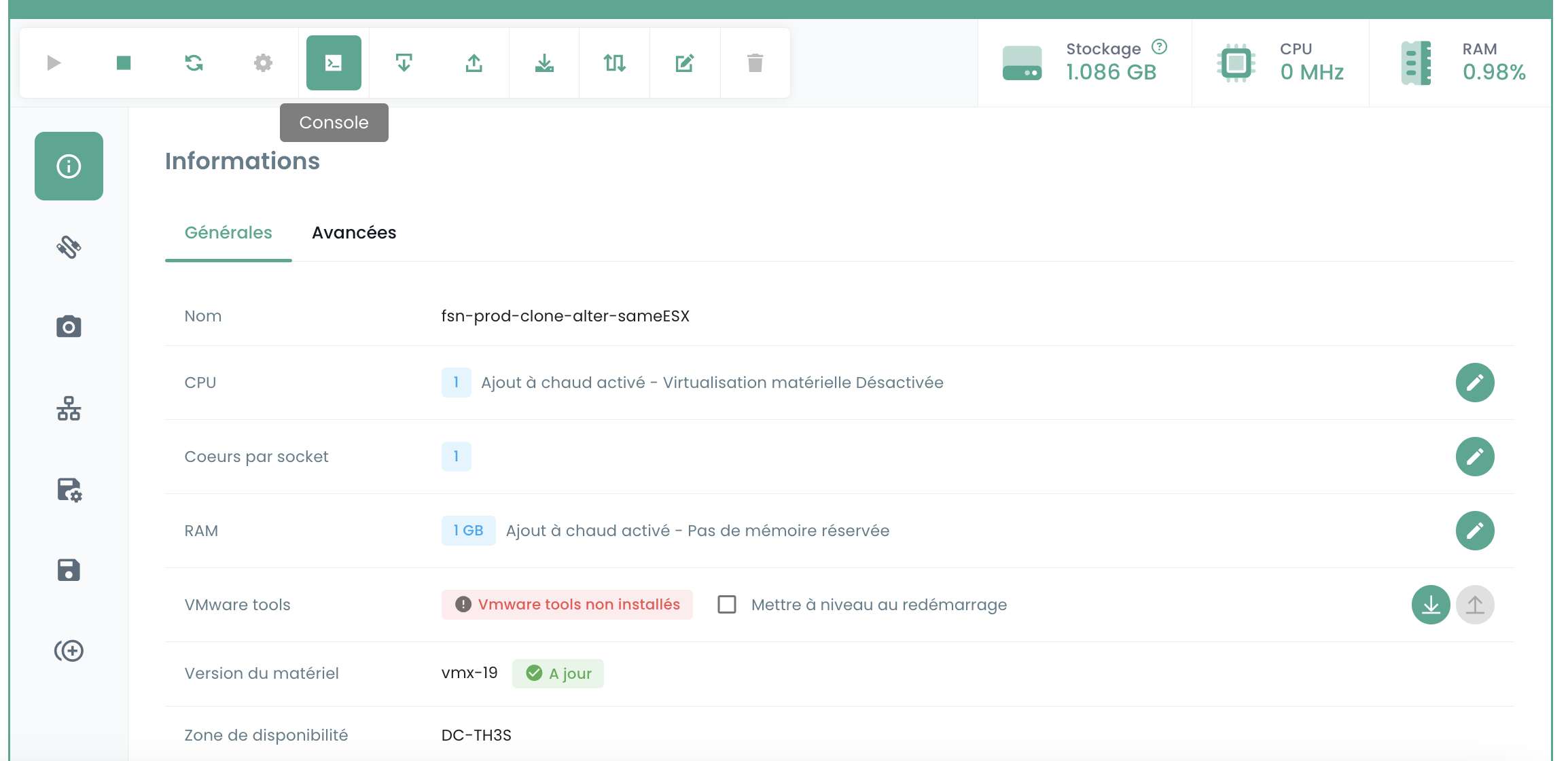Stop the virtual machine
Image resolution: width=1568 pixels, height=761 pixels.
[x=124, y=63]
